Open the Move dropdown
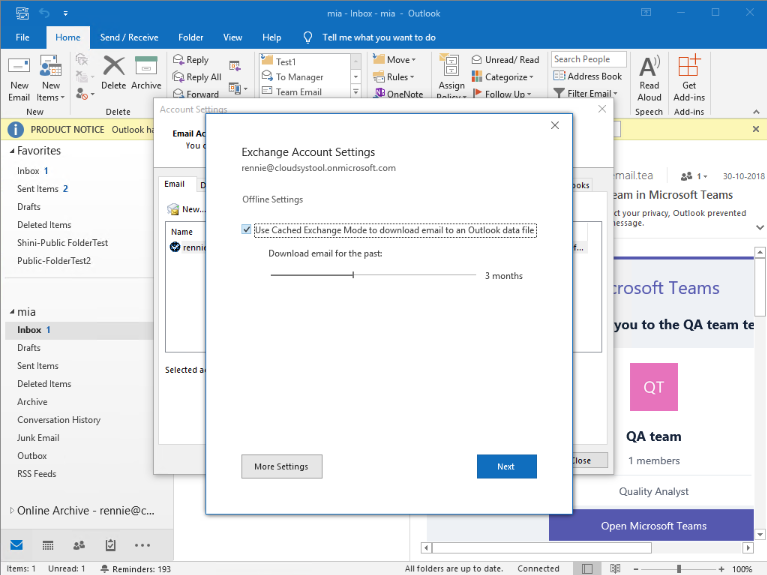 coord(394,60)
